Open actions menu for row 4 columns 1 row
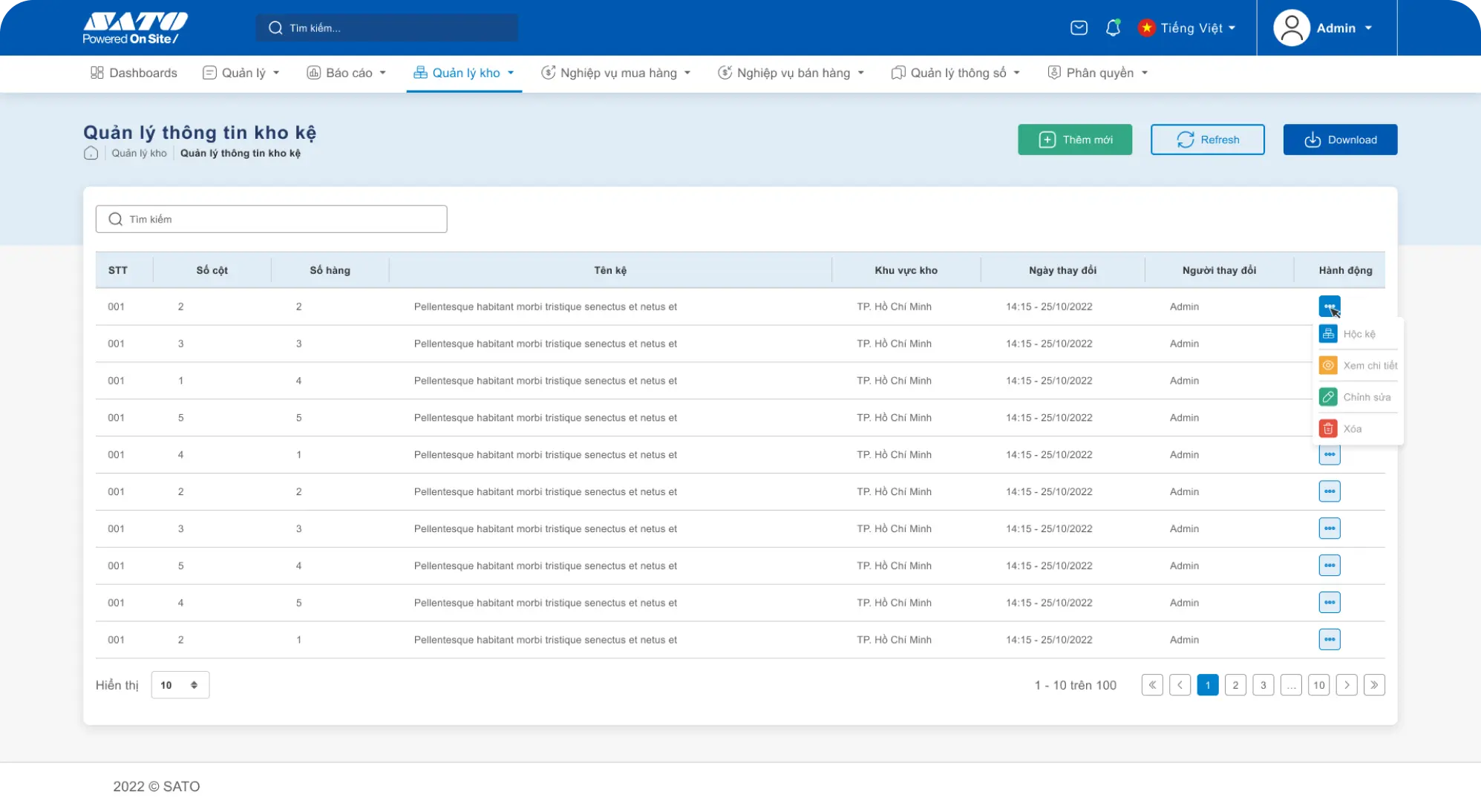 pos(1329,454)
